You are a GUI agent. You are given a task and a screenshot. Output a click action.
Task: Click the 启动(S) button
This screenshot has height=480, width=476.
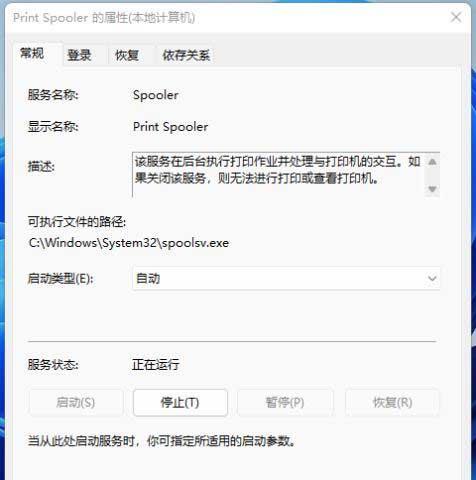[x=76, y=402]
